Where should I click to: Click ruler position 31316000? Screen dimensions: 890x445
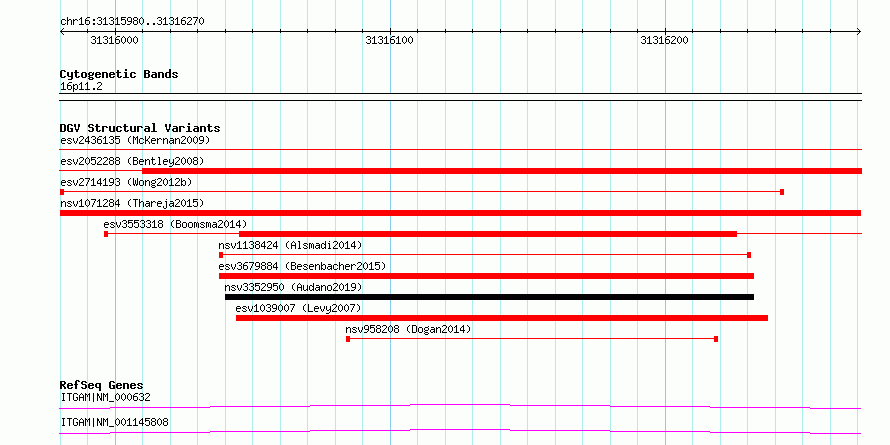click(114, 40)
